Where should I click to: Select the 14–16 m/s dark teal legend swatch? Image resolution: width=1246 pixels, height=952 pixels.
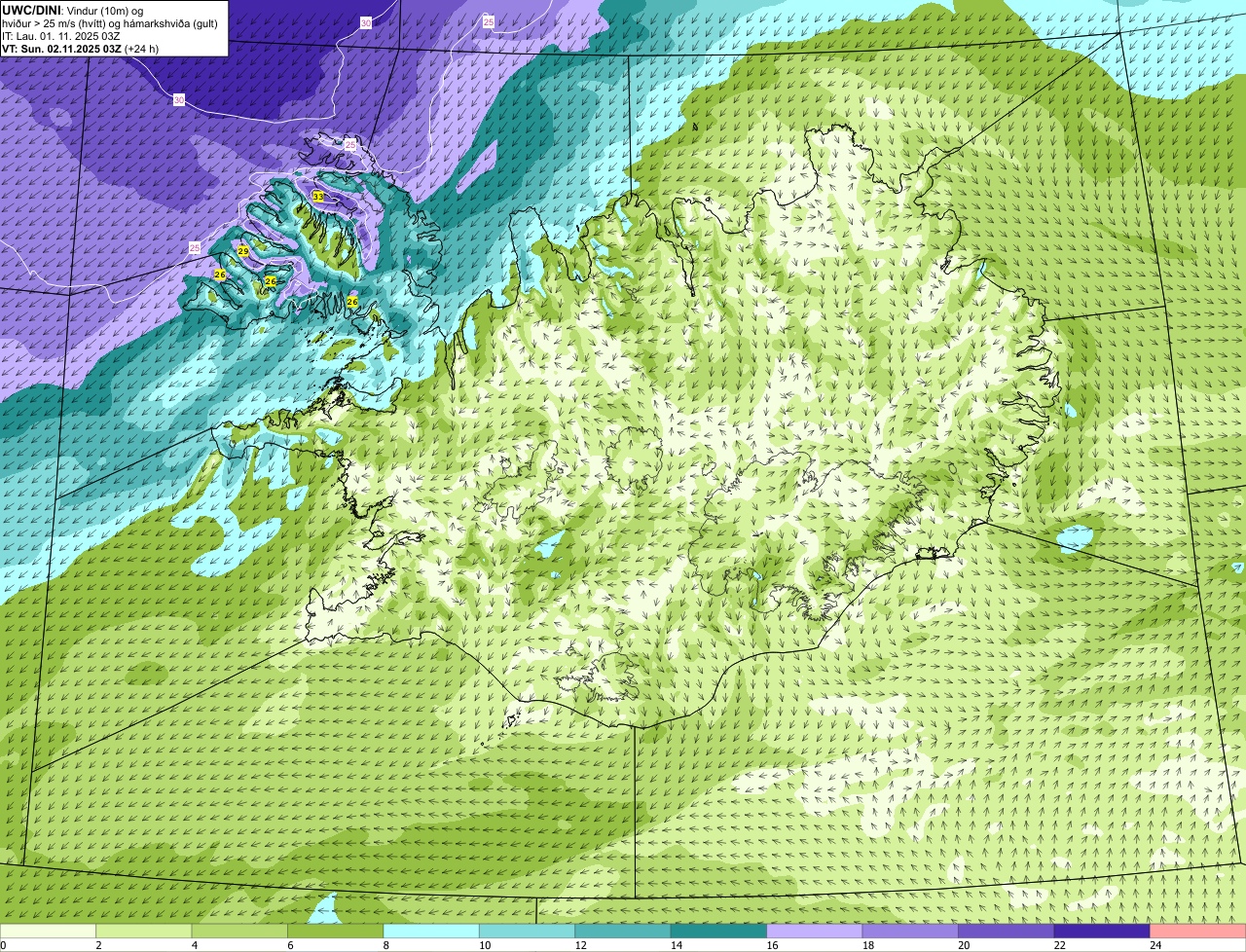[x=718, y=932]
